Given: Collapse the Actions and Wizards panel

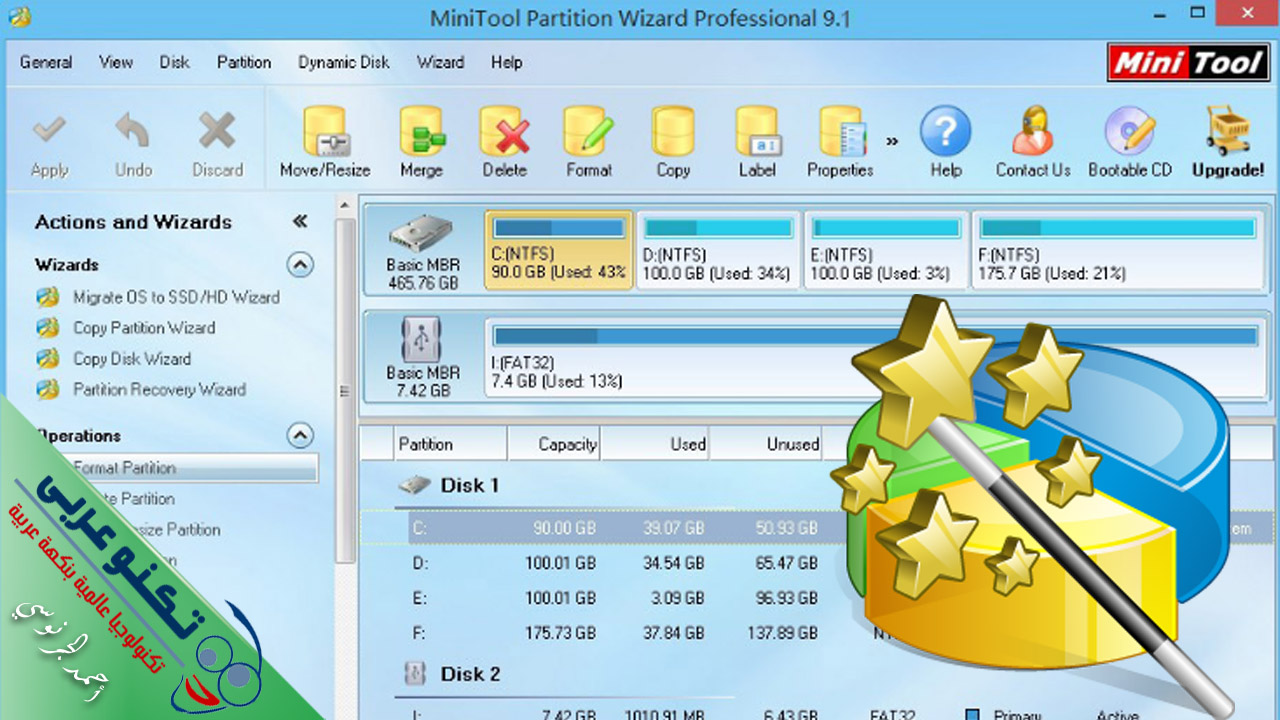Looking at the screenshot, I should [299, 222].
